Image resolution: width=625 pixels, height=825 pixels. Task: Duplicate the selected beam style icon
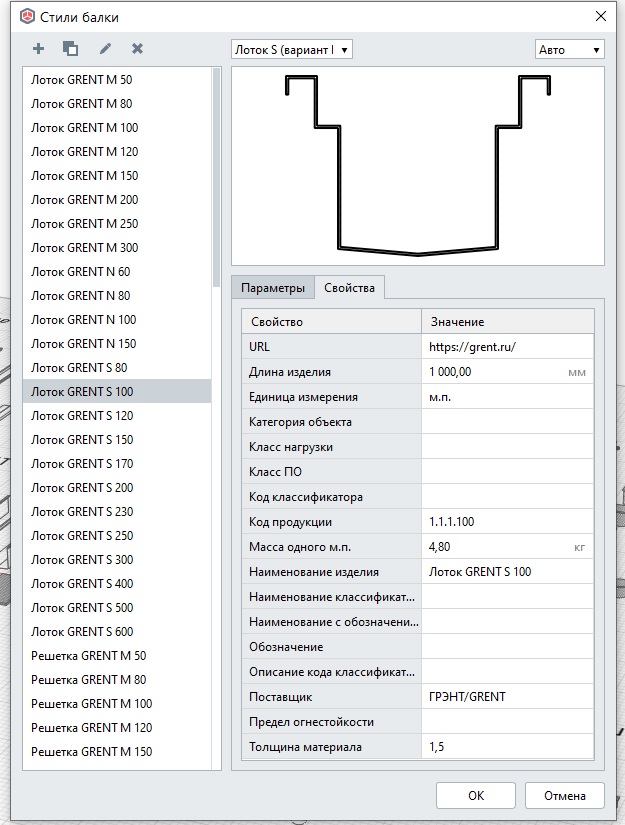click(70, 49)
